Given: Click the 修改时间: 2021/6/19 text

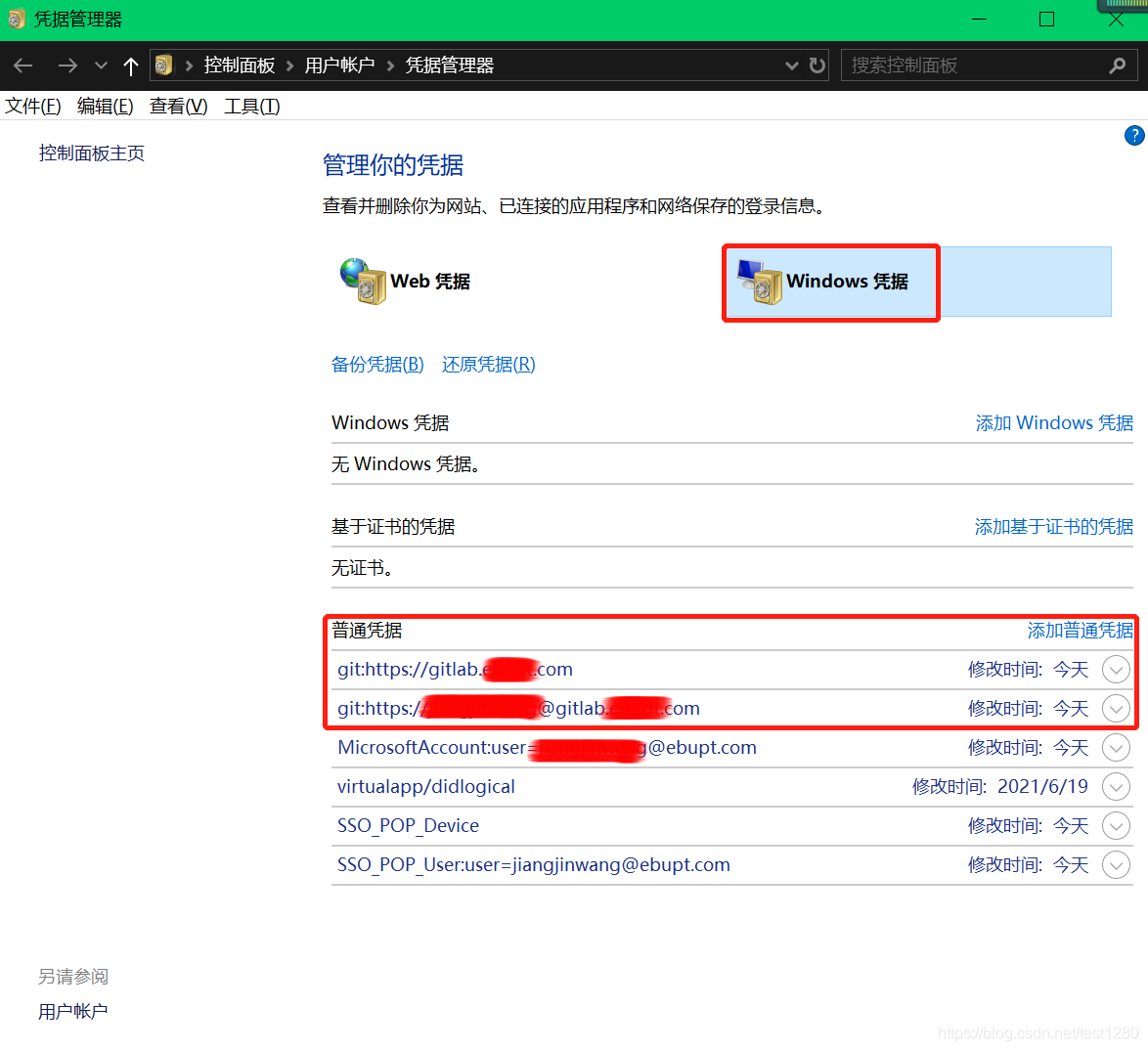Looking at the screenshot, I should click(1000, 787).
